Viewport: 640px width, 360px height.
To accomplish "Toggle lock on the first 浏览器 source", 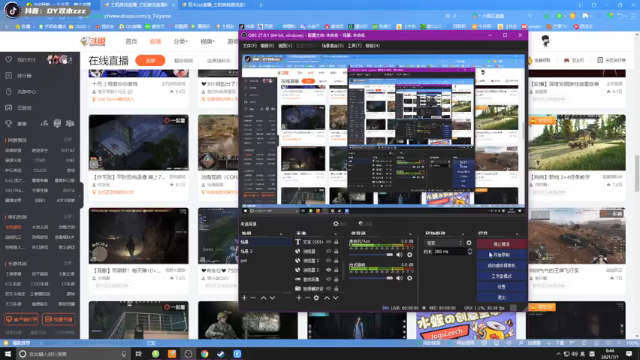I will (x=336, y=251).
